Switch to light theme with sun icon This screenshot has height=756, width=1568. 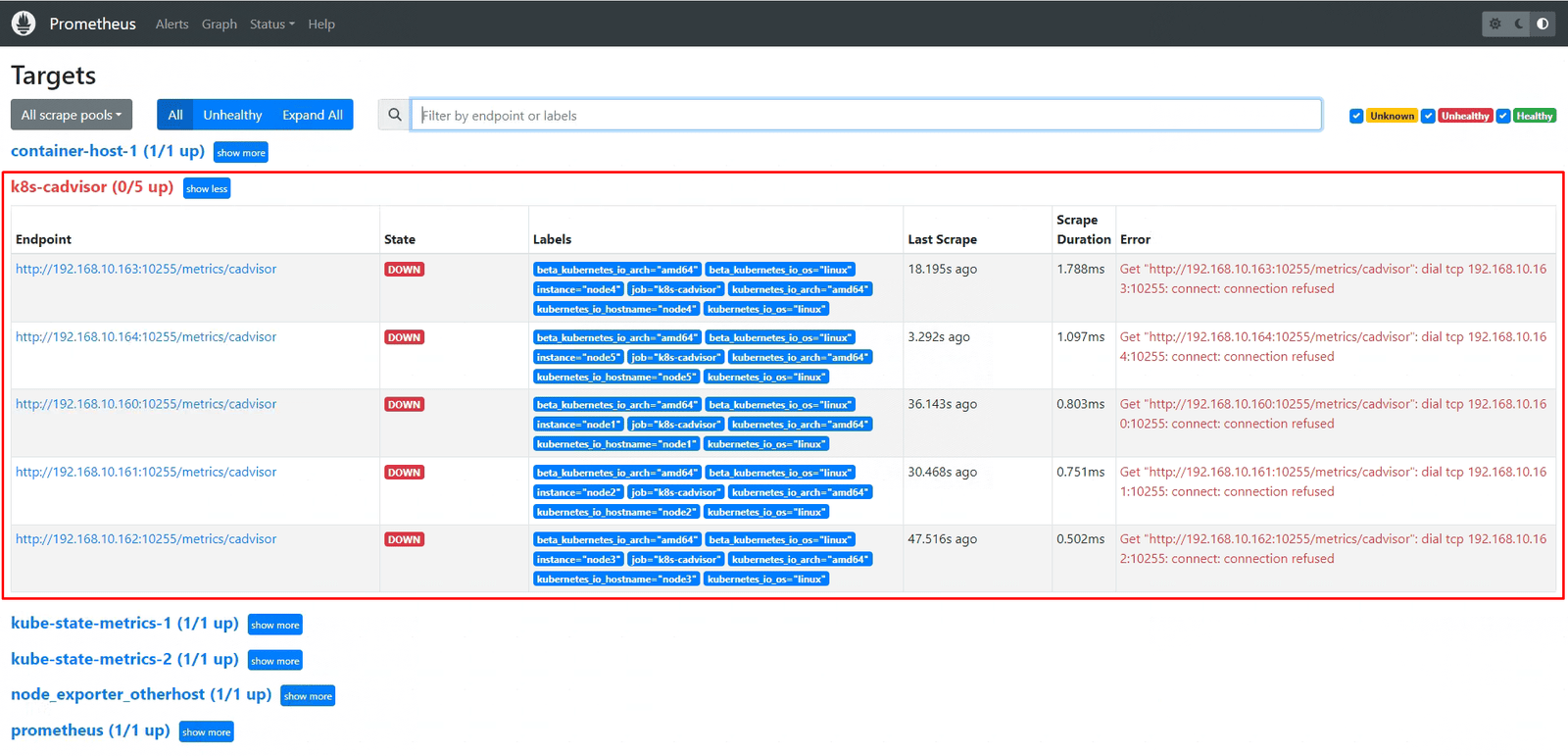[1495, 24]
